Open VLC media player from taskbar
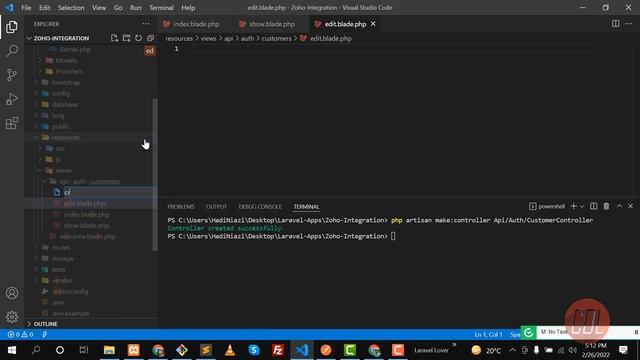Image resolution: width=640 pixels, height=360 pixels. (x=230, y=350)
